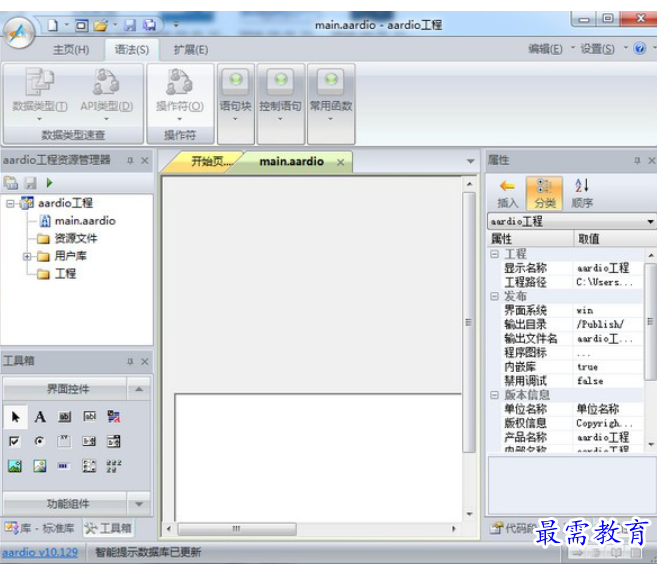Switch to the 库 - 标准库 panel tab

(40, 528)
